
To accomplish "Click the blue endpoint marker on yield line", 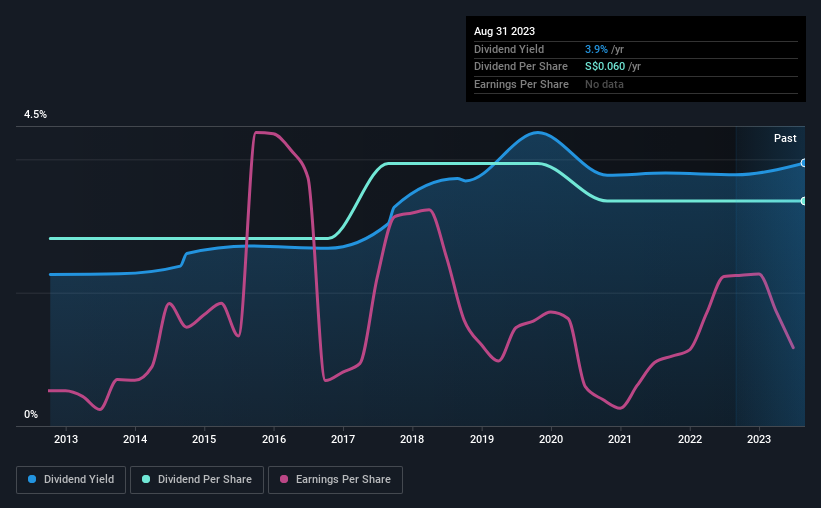I will (804, 163).
